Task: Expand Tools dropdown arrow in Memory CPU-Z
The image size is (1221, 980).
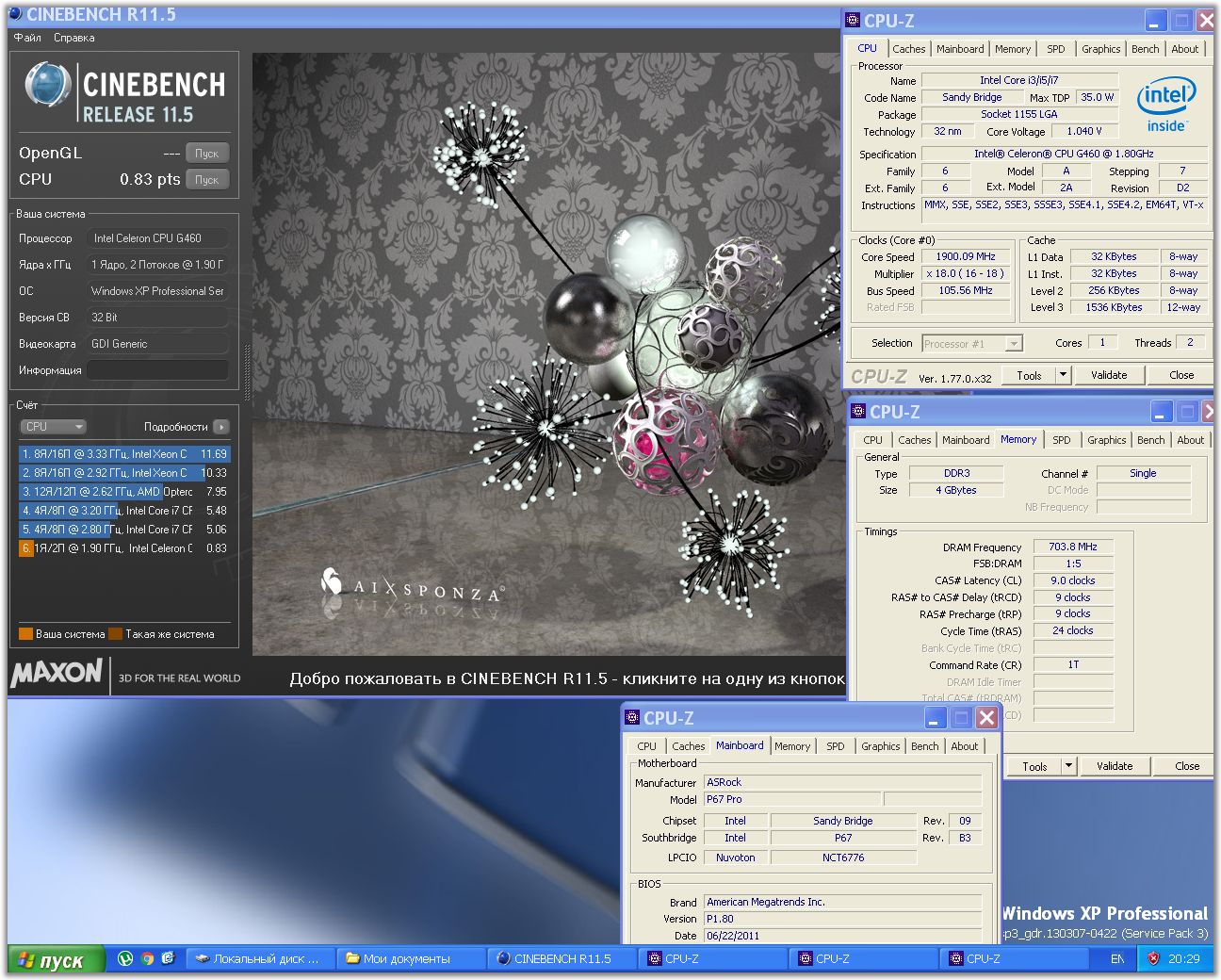Action: (x=1068, y=766)
